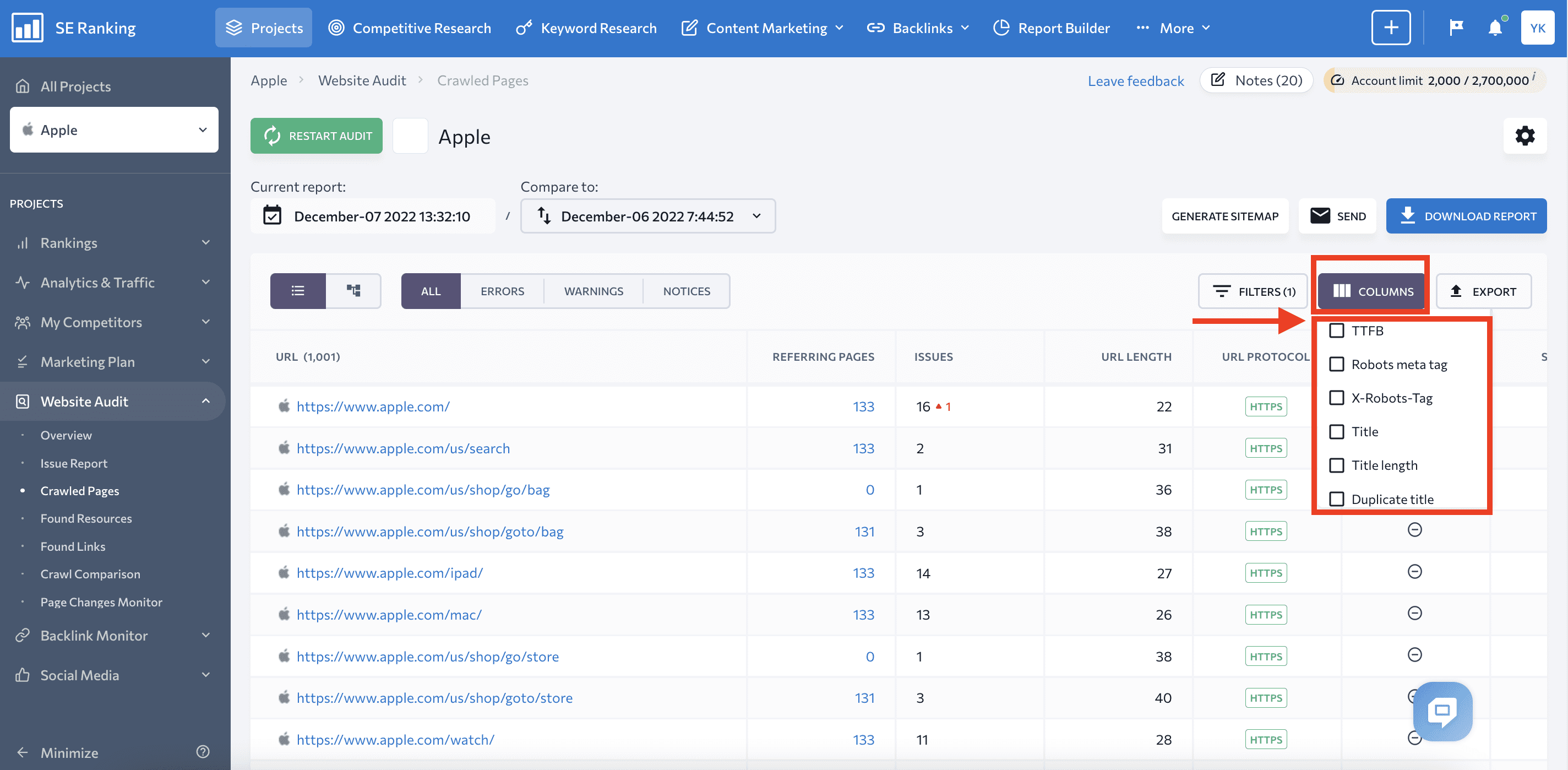Click the Social Media thumbs-up icon
Image resolution: width=1568 pixels, height=770 pixels.
(x=23, y=675)
